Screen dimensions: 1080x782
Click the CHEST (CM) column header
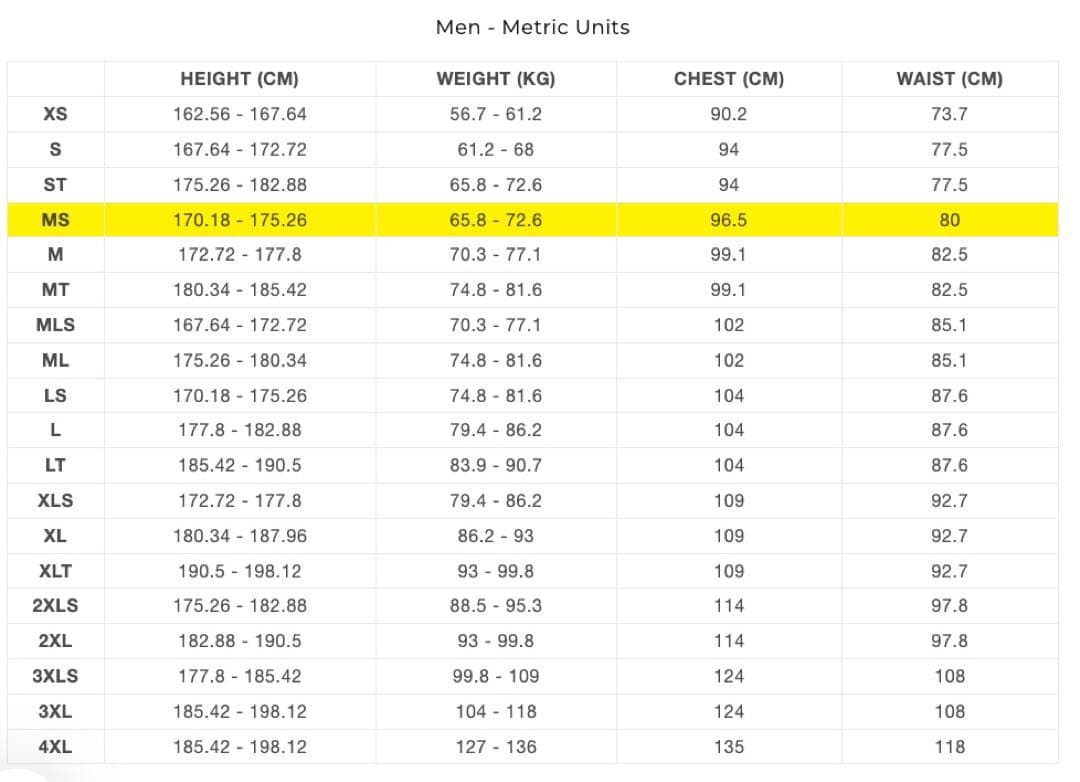coord(729,79)
